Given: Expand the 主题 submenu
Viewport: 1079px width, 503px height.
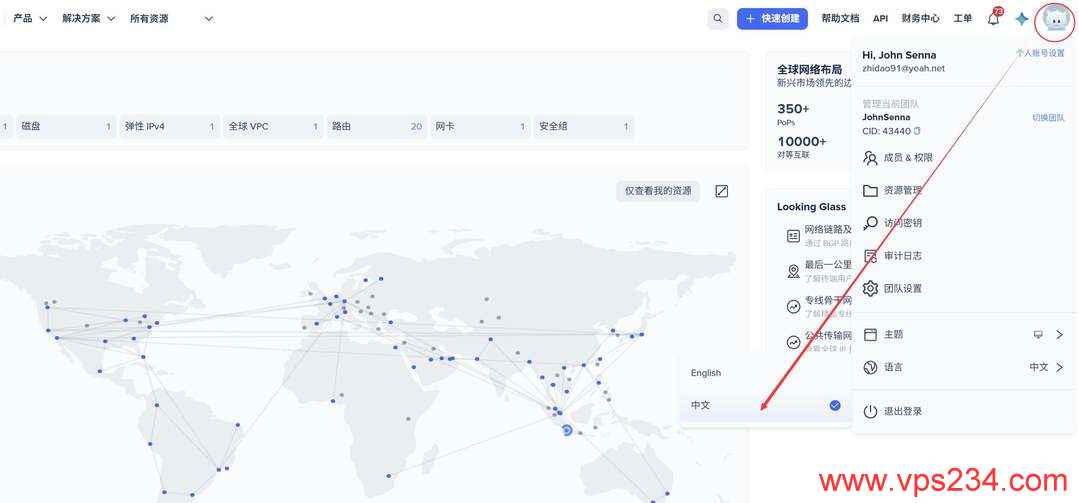Looking at the screenshot, I should pyautogui.click(x=1059, y=335).
